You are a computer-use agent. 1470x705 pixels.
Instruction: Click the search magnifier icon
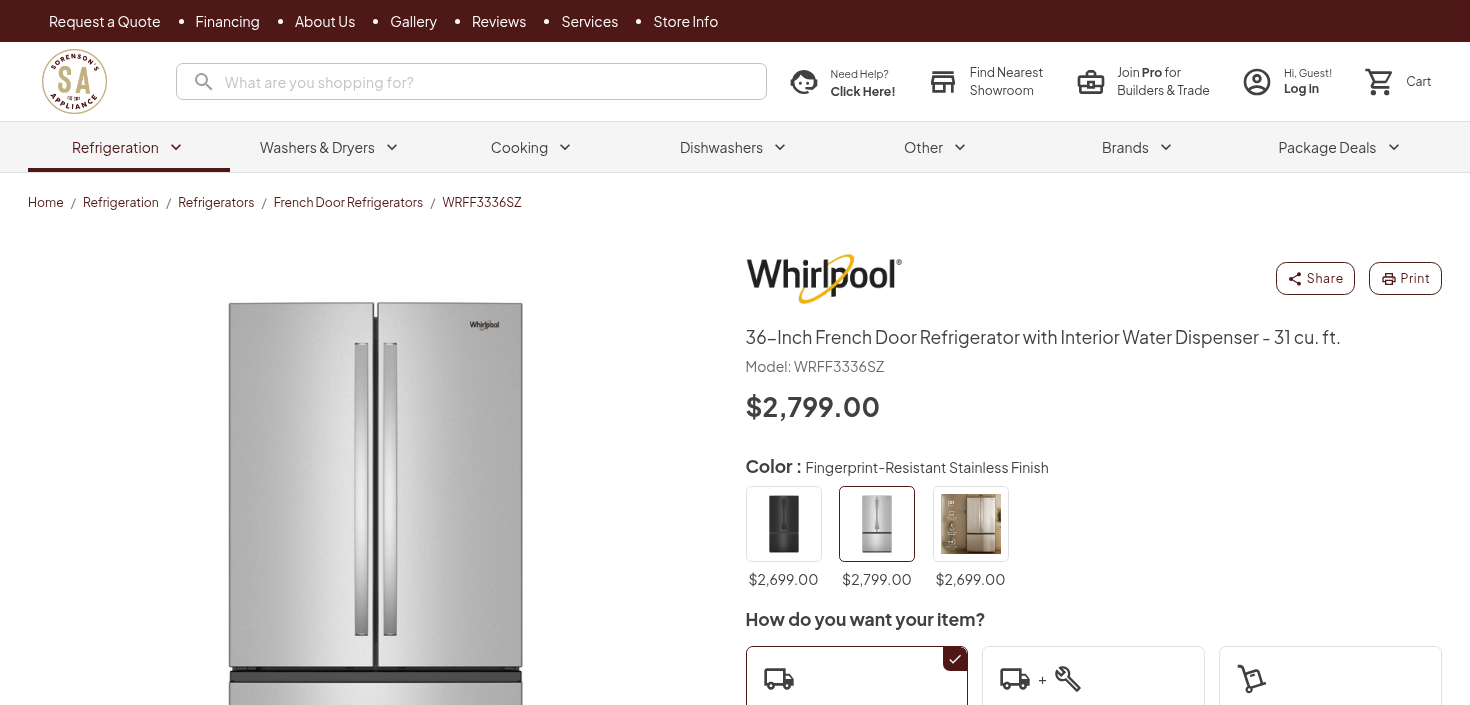click(x=203, y=82)
